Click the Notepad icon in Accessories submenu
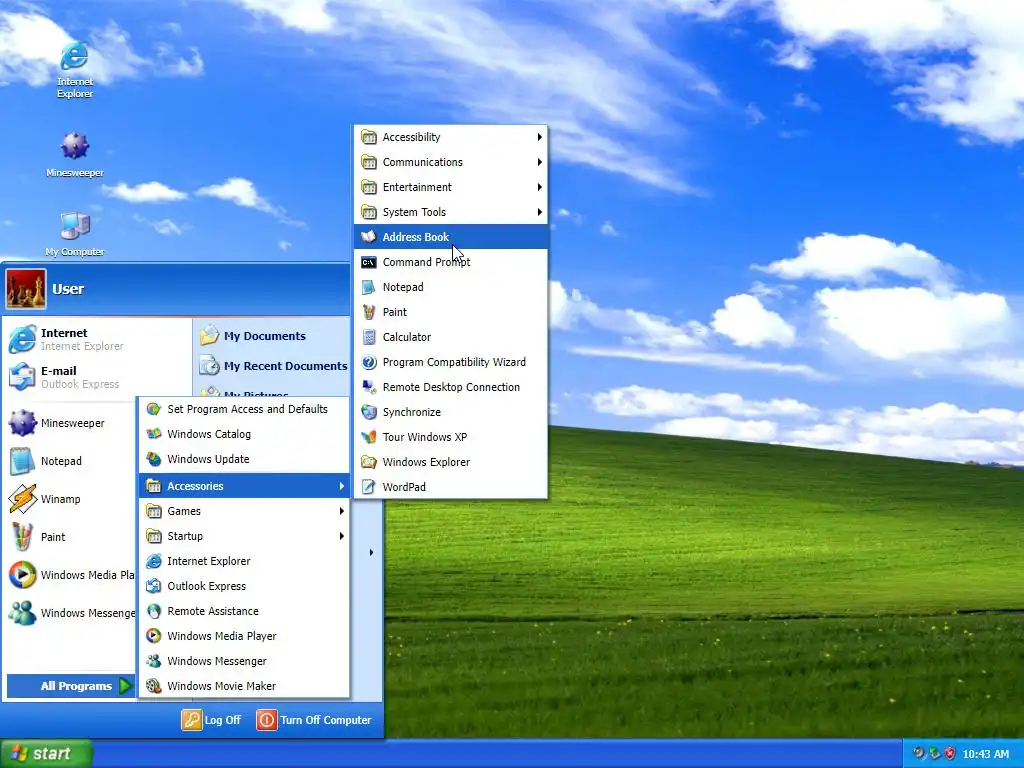Screen dimensions: 1024x768 pos(369,287)
